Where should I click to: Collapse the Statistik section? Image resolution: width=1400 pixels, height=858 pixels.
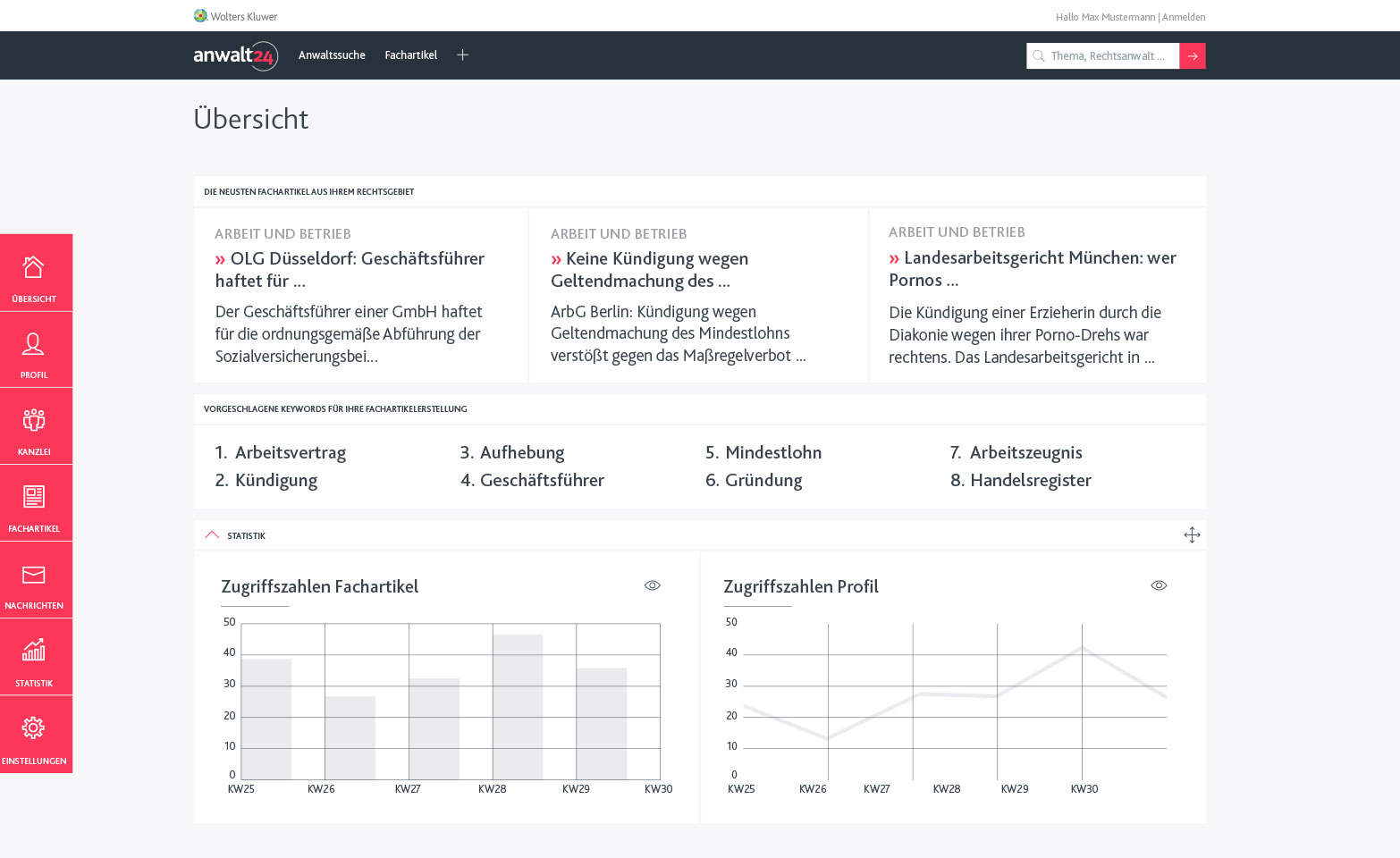[212, 535]
